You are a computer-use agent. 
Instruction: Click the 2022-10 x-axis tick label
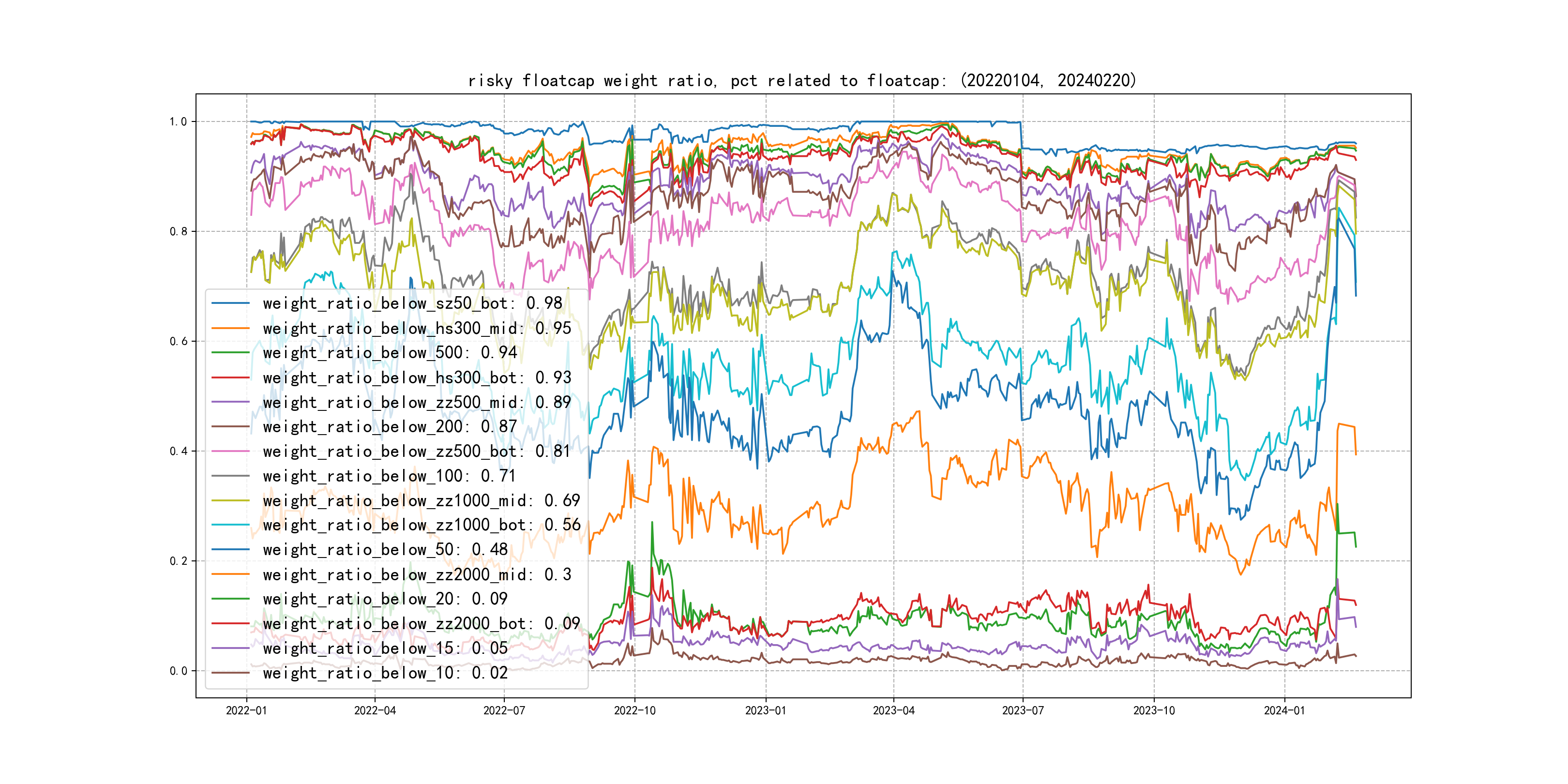coord(634,710)
